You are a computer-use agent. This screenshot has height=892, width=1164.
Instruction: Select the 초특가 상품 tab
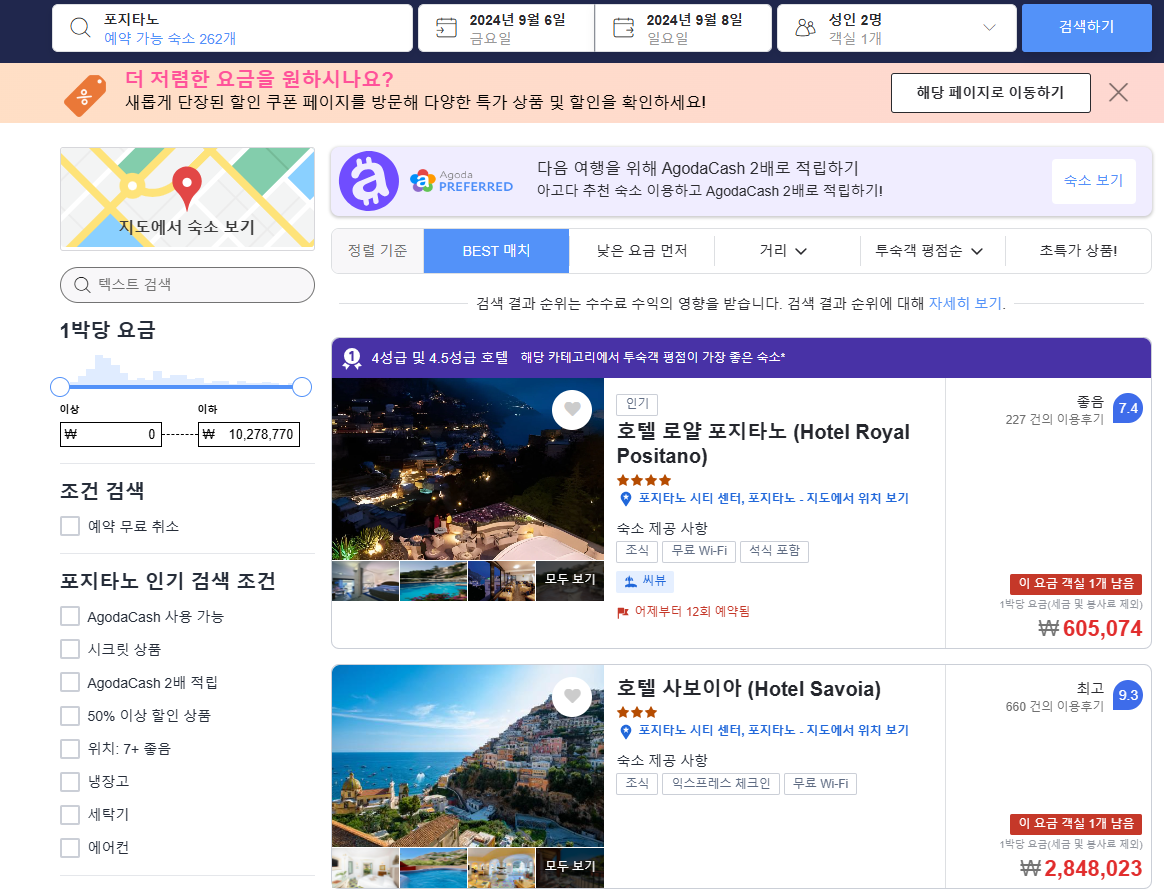pyautogui.click(x=1079, y=250)
